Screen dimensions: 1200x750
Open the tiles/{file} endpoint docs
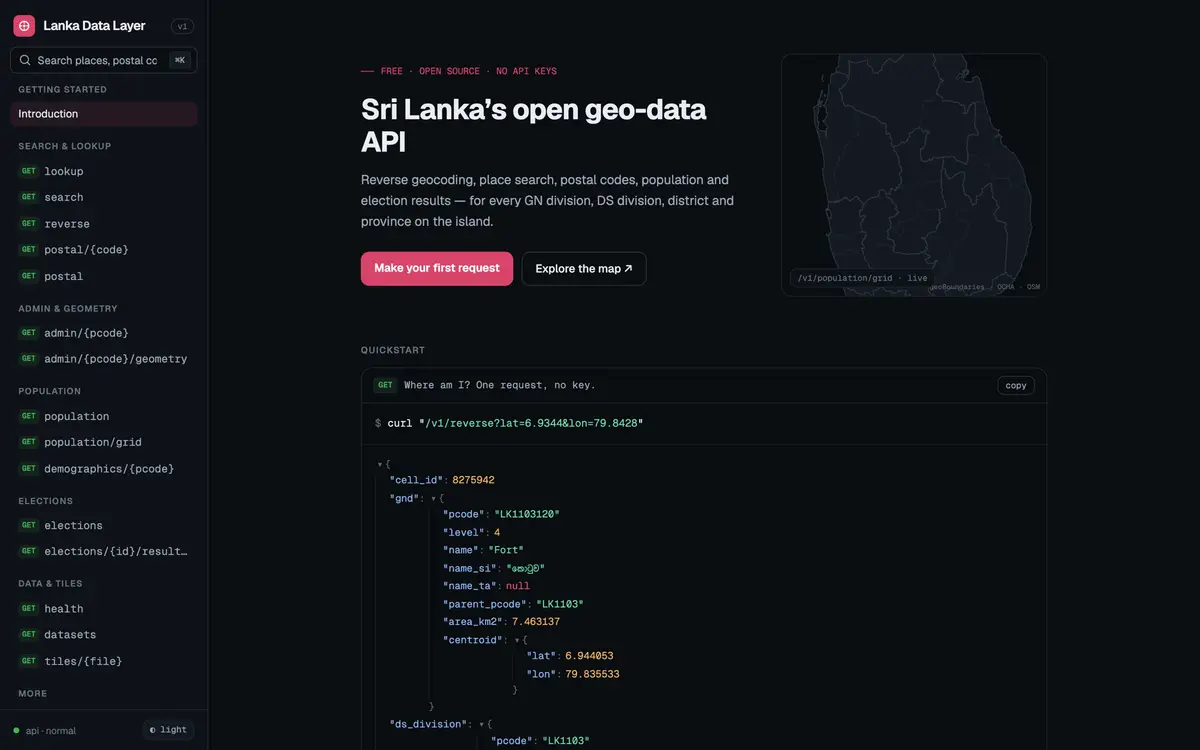click(x=104, y=661)
